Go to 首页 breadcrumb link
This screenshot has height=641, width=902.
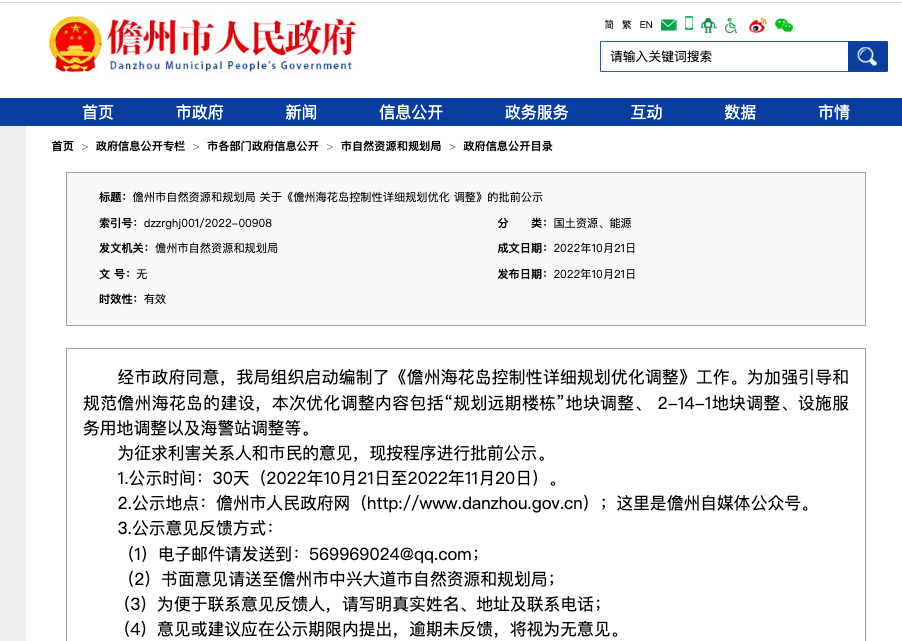63,146
